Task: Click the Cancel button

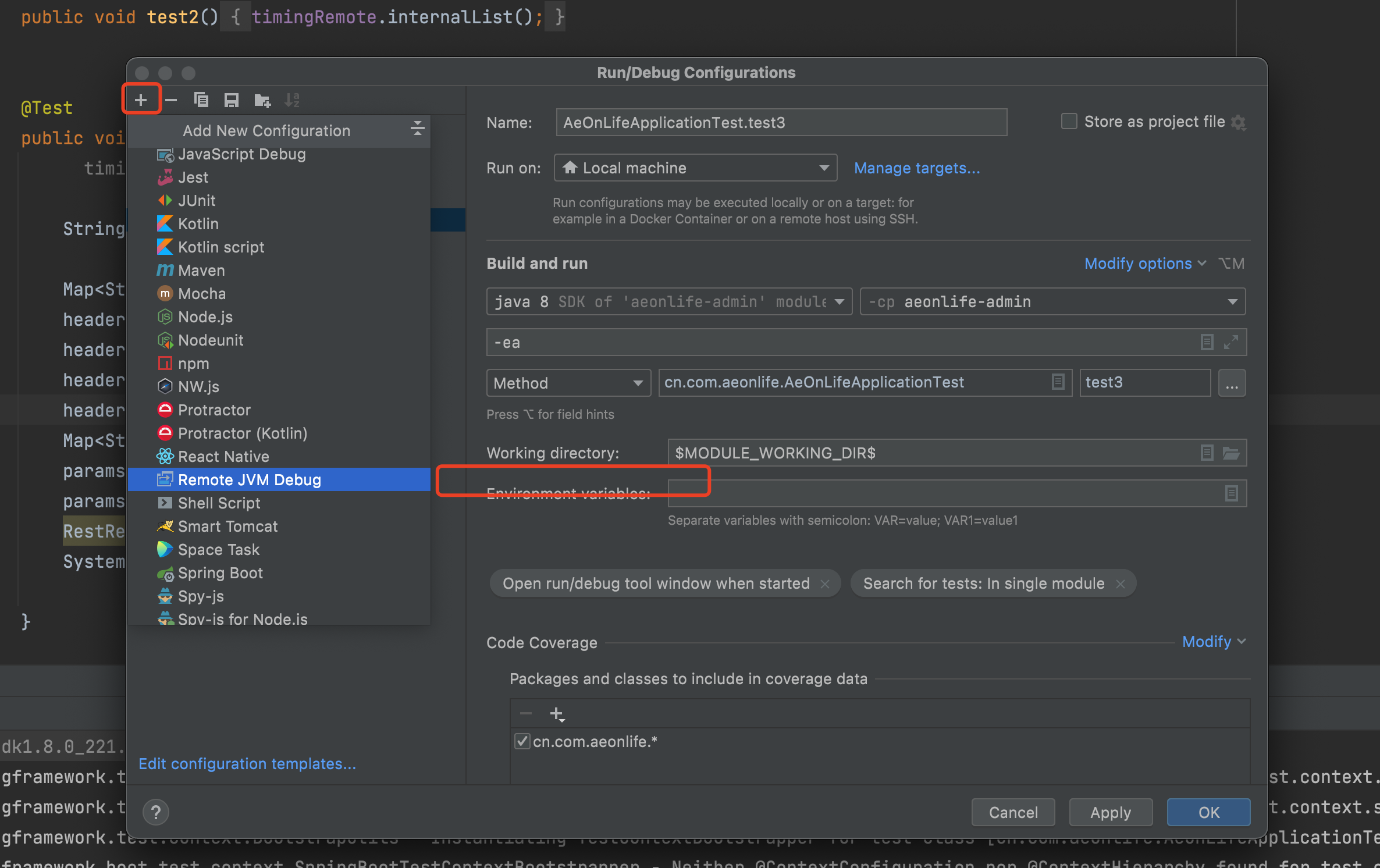Action: click(x=1013, y=812)
